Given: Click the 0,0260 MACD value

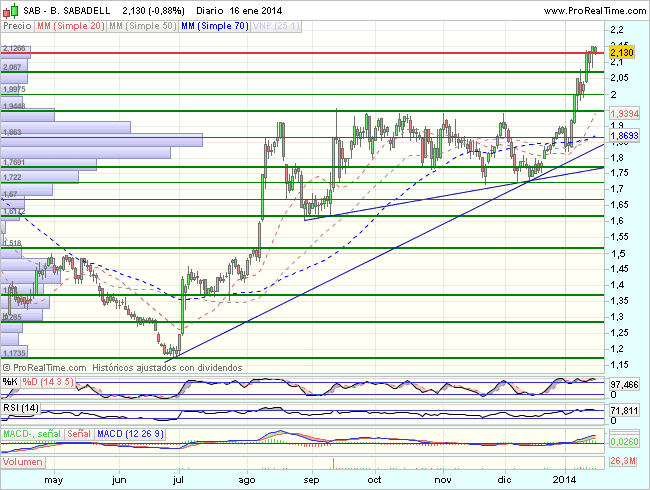Looking at the screenshot, I should pyautogui.click(x=624, y=442).
